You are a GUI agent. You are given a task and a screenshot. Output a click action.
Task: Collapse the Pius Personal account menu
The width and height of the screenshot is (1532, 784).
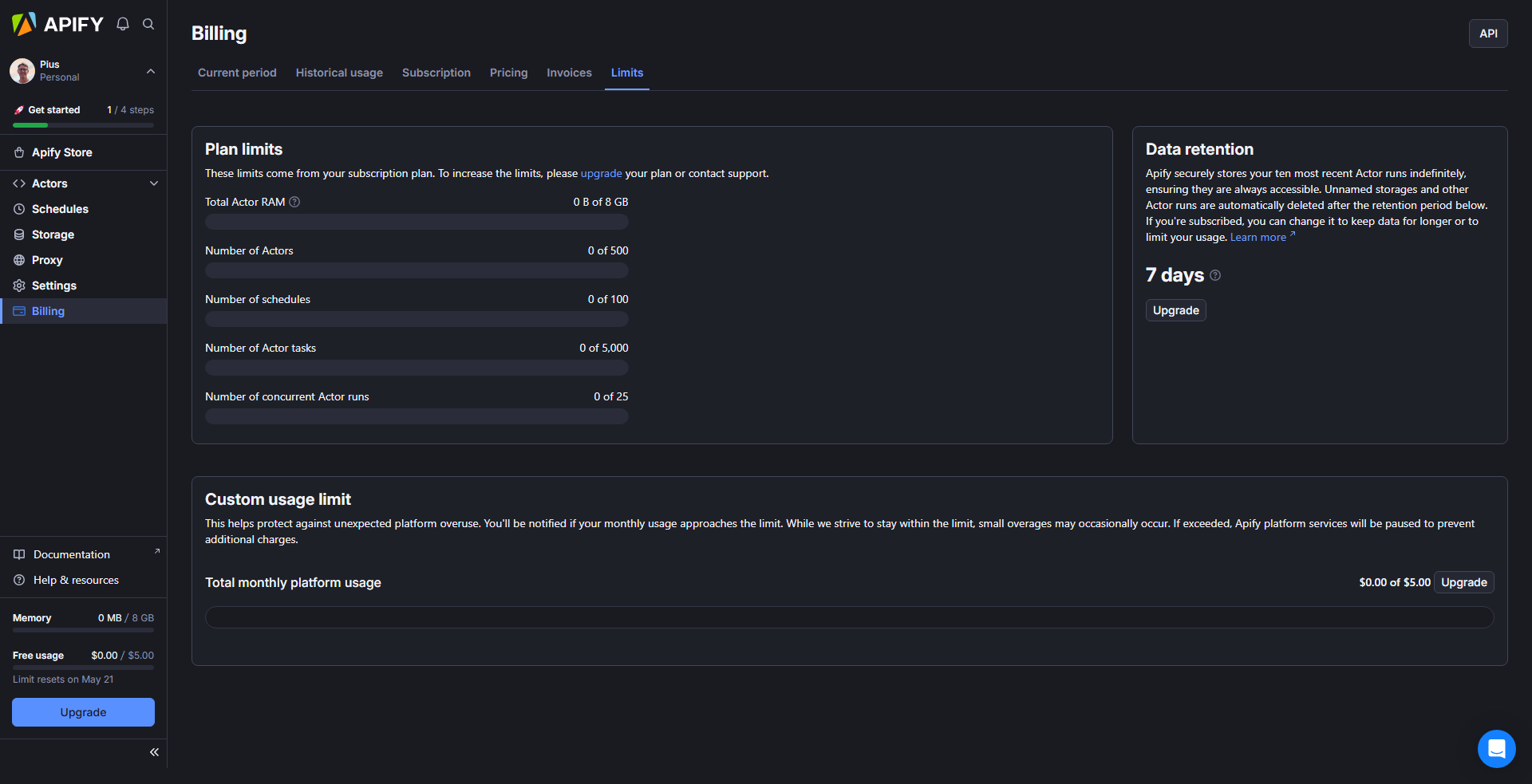(151, 71)
